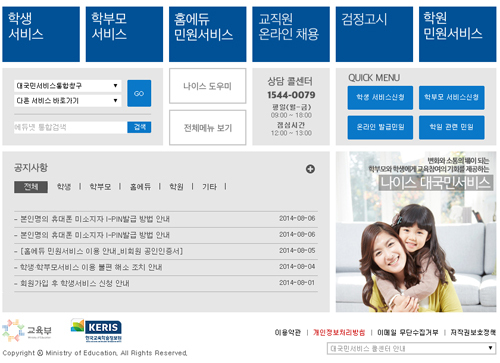Open the 학원 민원서비스 tile

tap(458, 34)
